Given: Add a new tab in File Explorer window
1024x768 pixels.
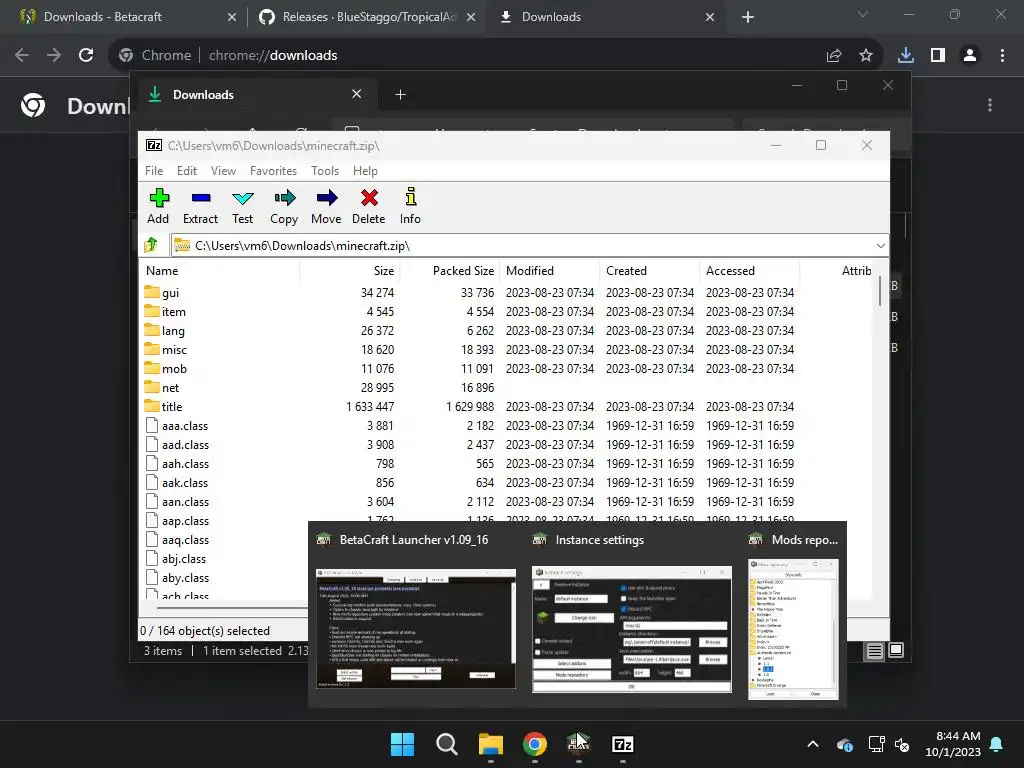Looking at the screenshot, I should pos(400,95).
